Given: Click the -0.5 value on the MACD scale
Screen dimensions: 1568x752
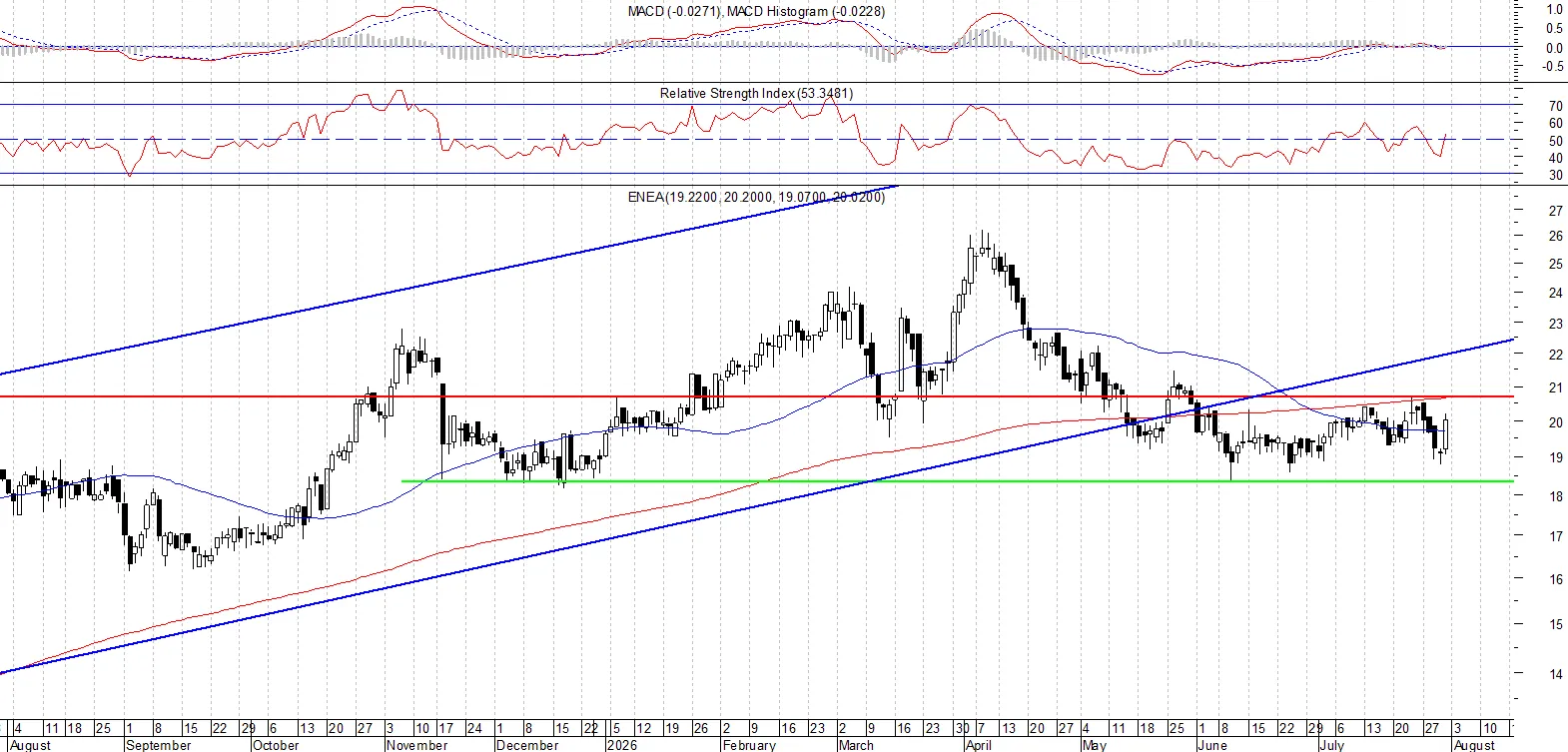Looking at the screenshot, I should tap(1553, 67).
